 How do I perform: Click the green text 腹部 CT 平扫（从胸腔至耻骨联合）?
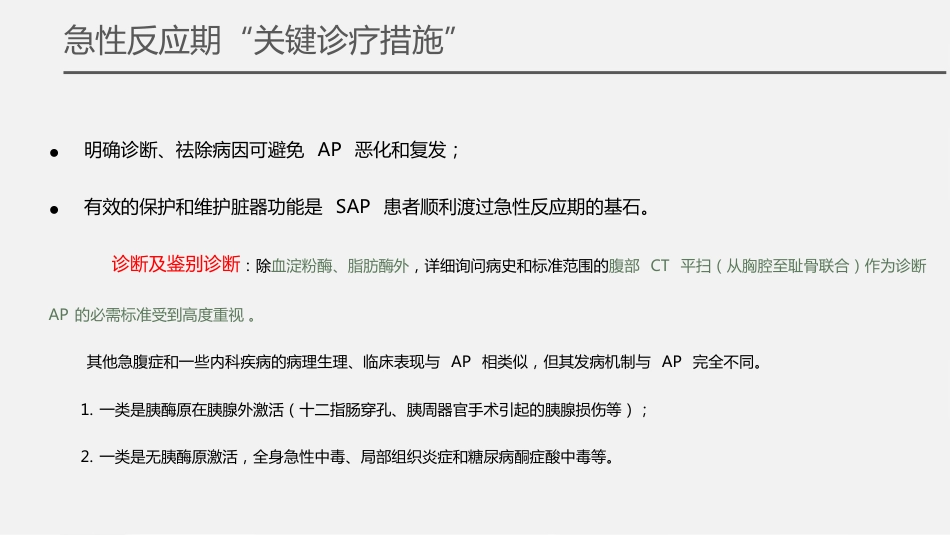pos(735,266)
